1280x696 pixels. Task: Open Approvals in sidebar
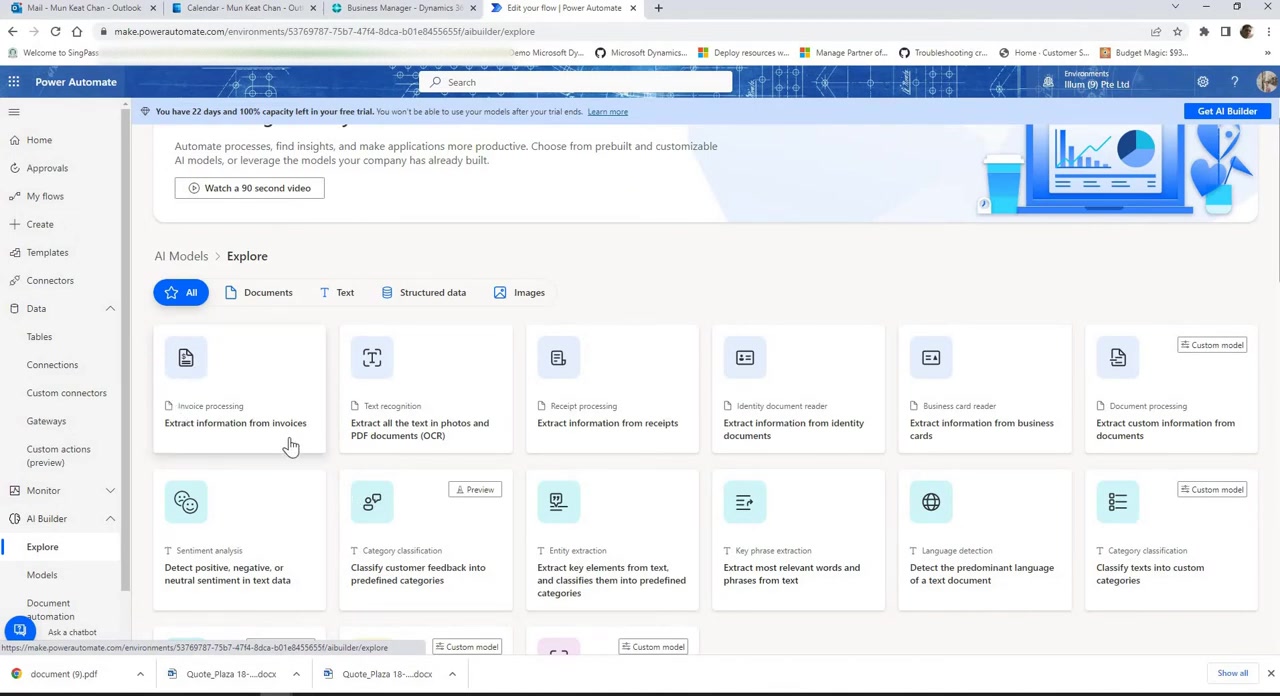[47, 168]
